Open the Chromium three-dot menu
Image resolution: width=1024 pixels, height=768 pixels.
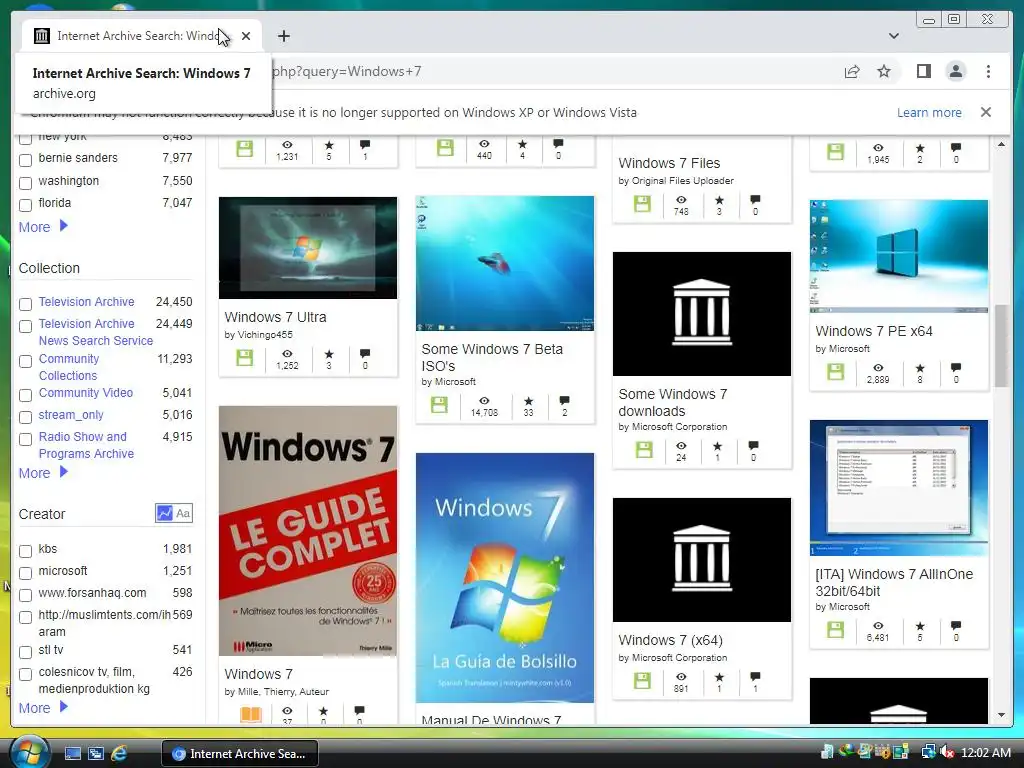coord(988,71)
